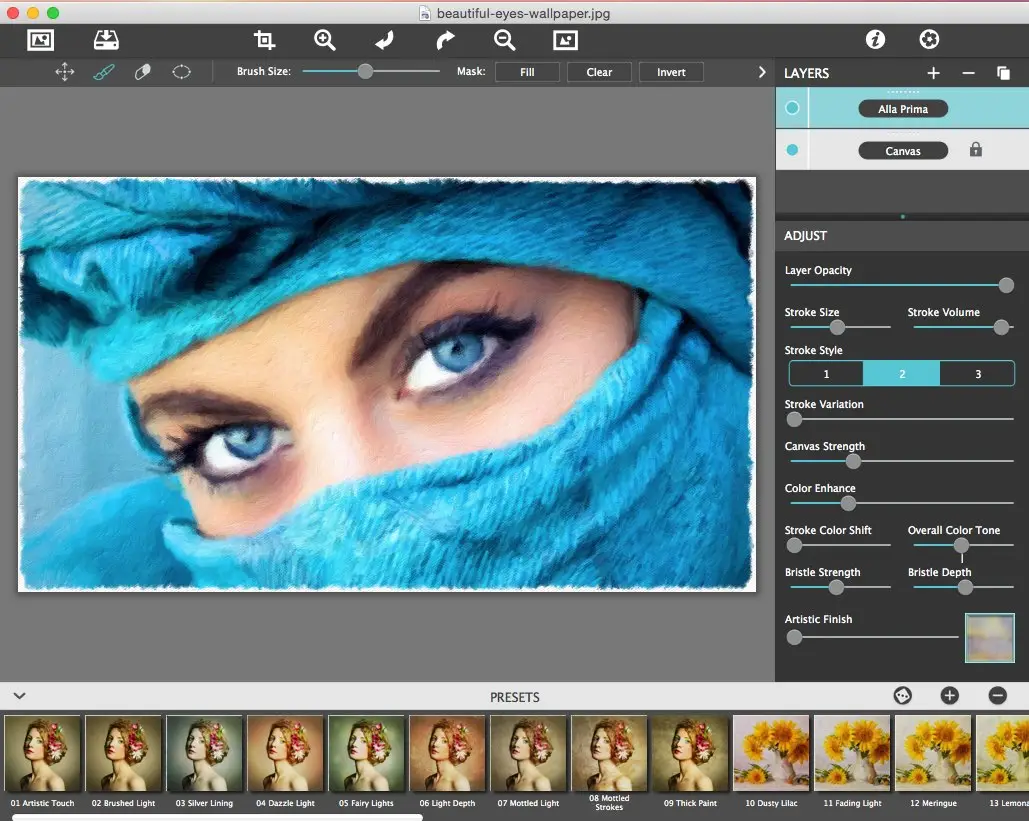
Task: Click the Invert mask button
Action: pyautogui.click(x=671, y=72)
